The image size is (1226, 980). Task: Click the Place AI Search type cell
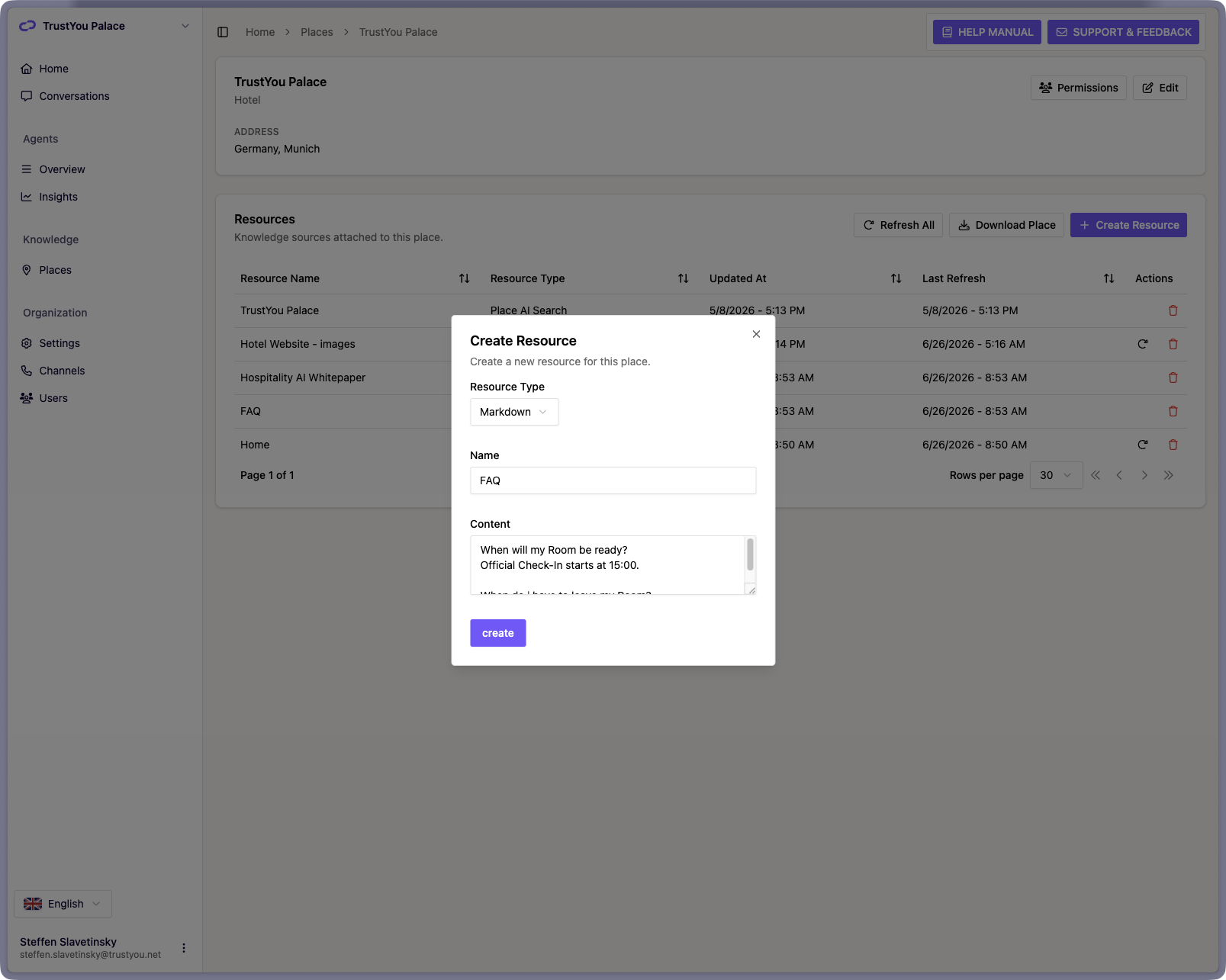(x=529, y=310)
